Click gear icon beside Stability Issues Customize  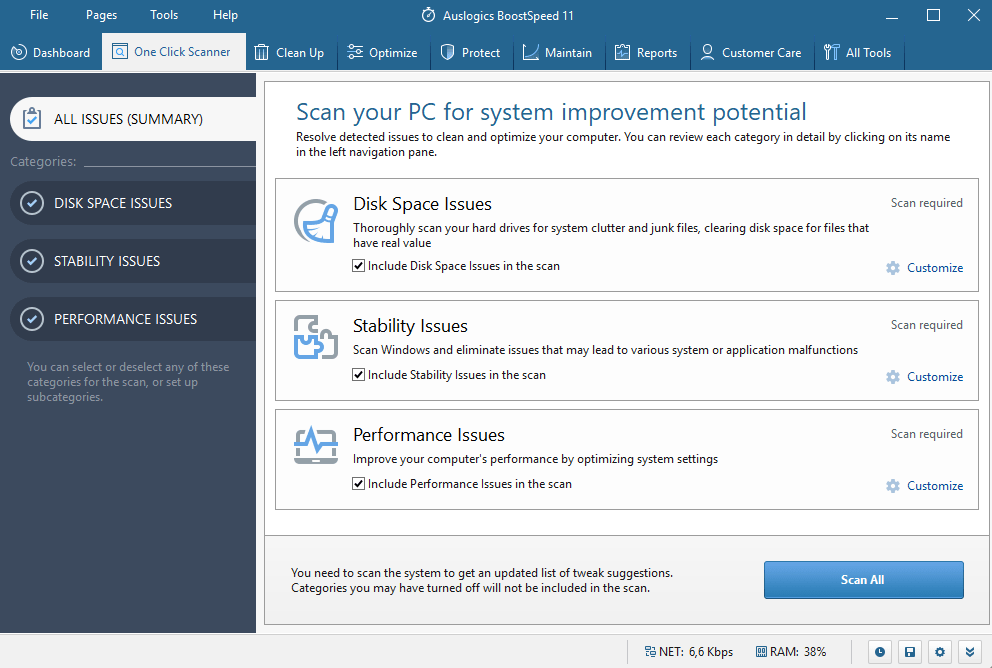(893, 377)
